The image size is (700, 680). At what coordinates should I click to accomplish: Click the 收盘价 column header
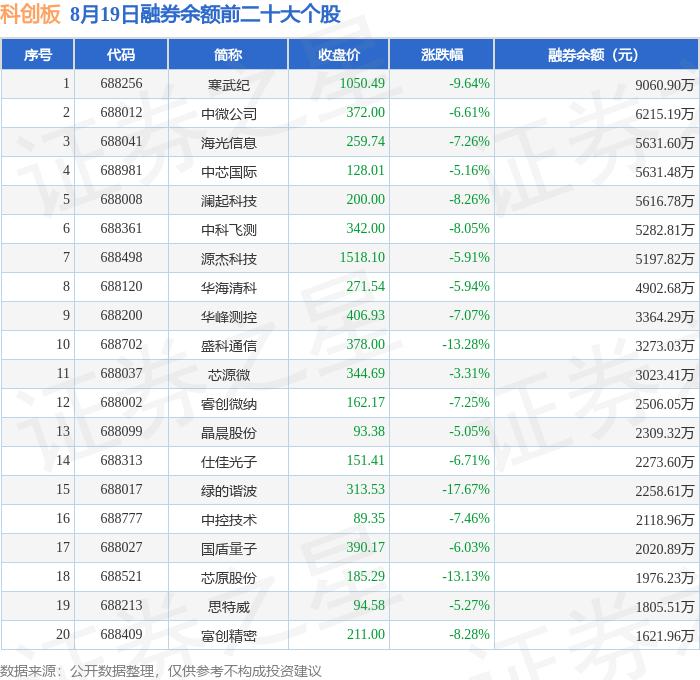[x=339, y=54]
